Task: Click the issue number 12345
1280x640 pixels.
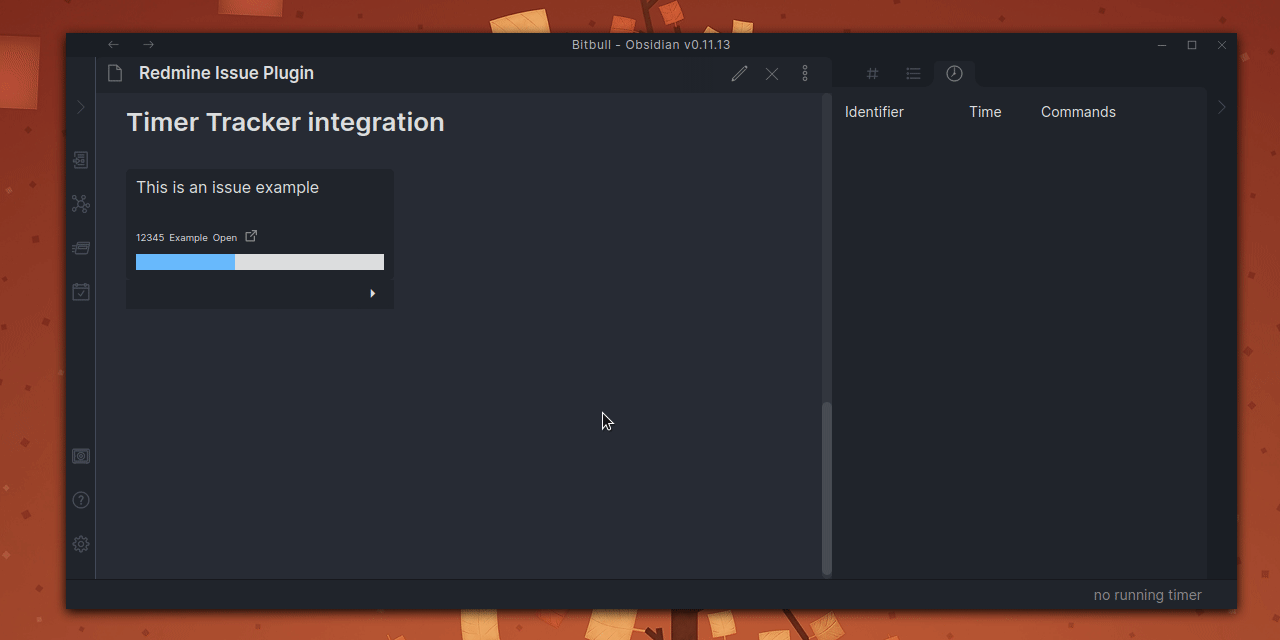Action: [x=150, y=238]
